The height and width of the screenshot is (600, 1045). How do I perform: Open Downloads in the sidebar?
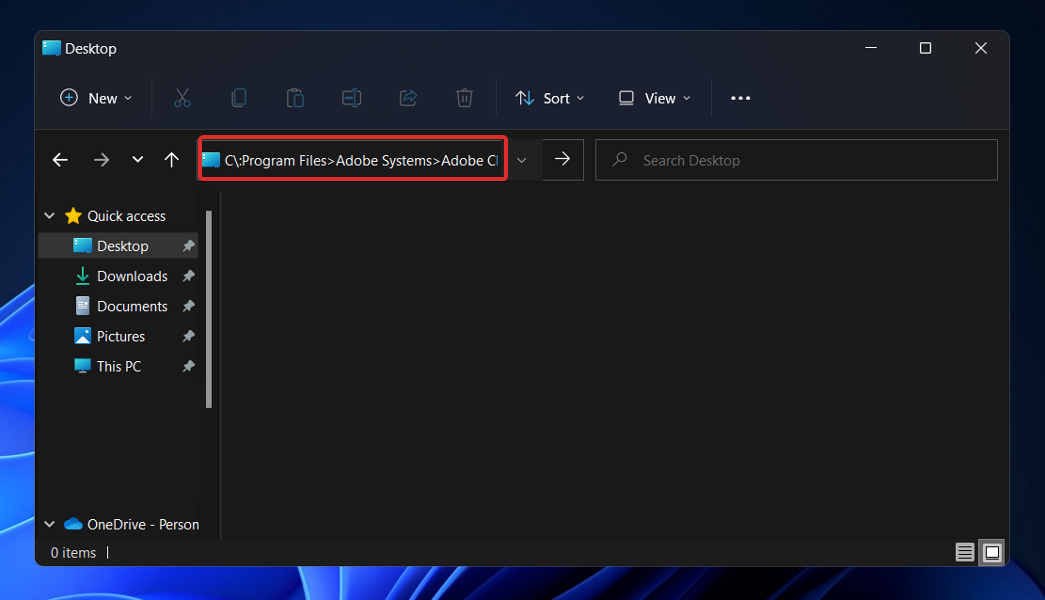(132, 276)
